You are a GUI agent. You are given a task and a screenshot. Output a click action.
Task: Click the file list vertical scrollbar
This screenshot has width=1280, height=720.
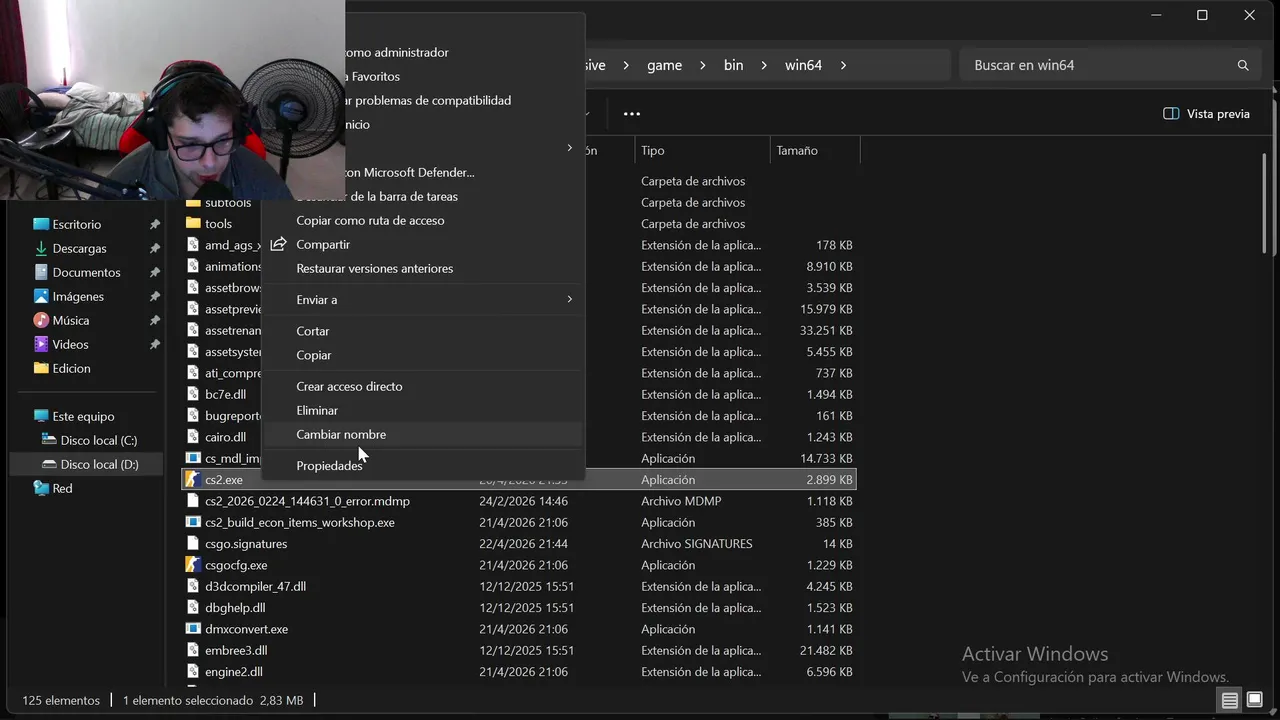1264,205
